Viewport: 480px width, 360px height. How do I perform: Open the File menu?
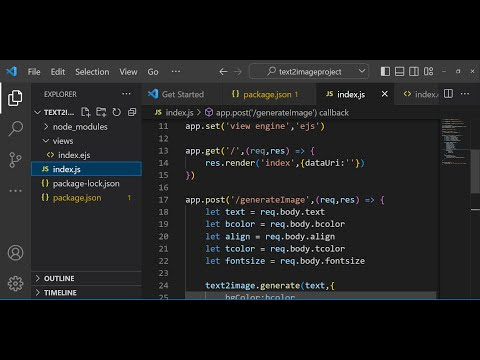coord(34,72)
